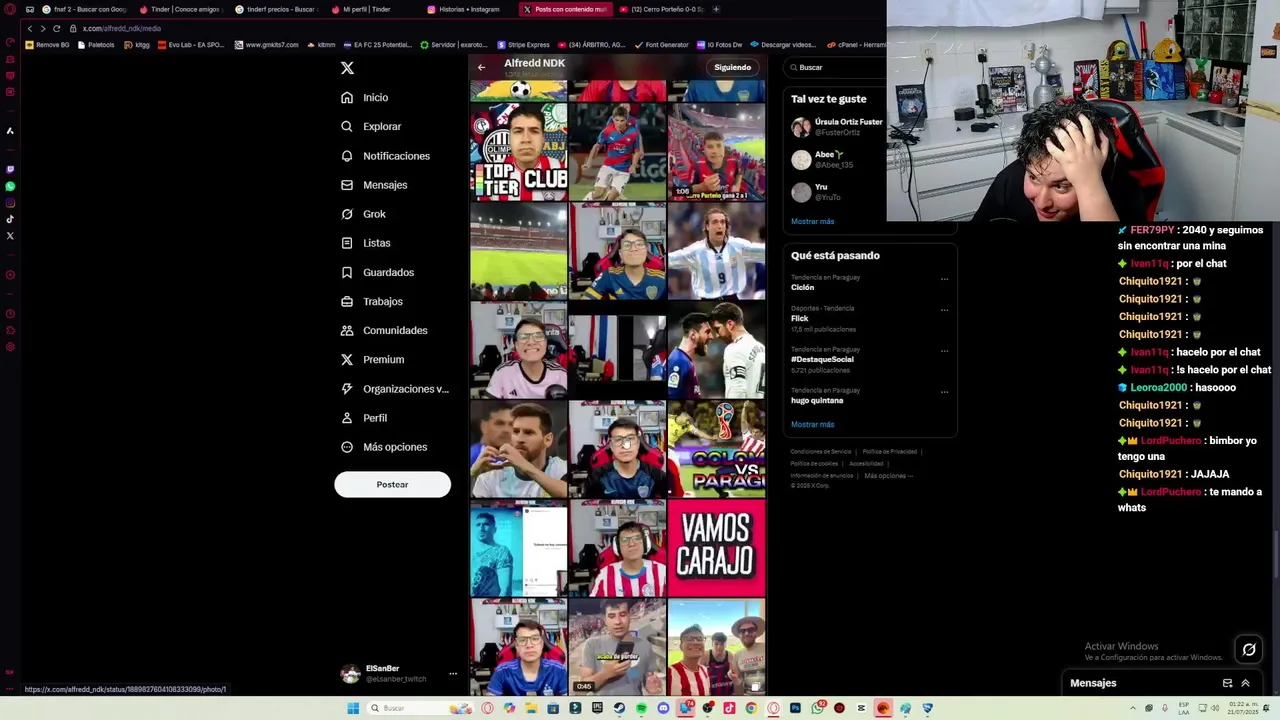The height and width of the screenshot is (720, 1280).
Task: Open Mensajes envelope icon
Action: [347, 185]
